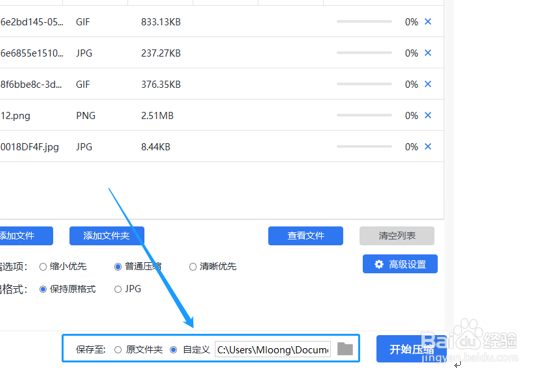Click the save path field C:\Users\Mloong
549x377 pixels.
click(x=273, y=350)
